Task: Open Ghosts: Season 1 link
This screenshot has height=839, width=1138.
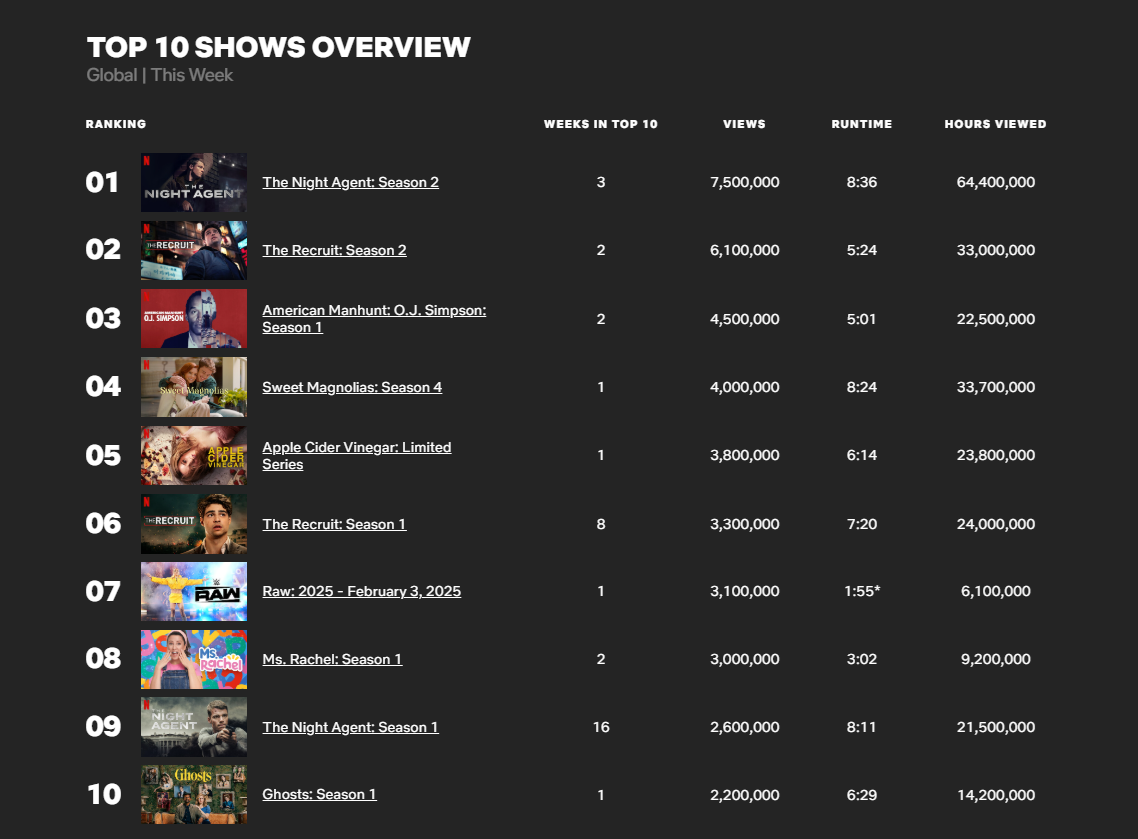Action: coord(319,795)
